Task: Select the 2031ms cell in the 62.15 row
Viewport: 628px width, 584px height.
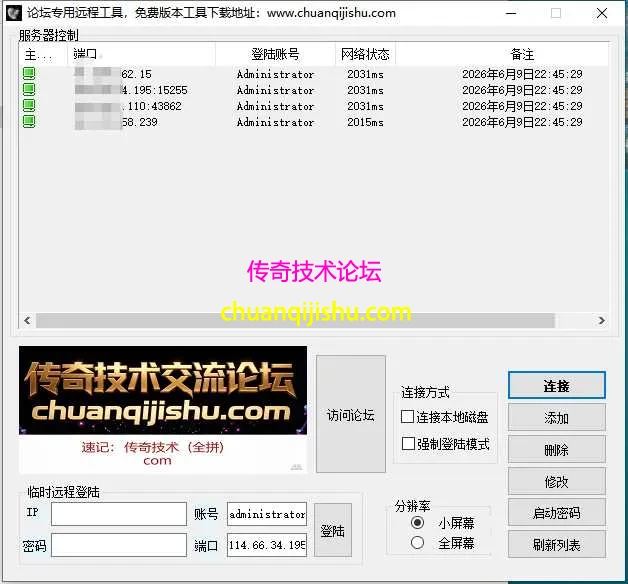Action: pos(365,74)
